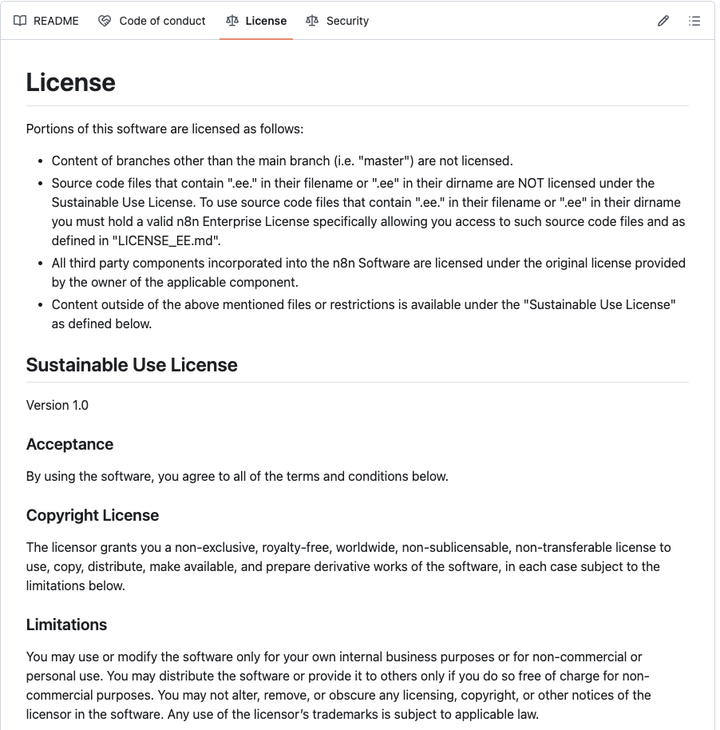Open the README tab

click(46, 21)
